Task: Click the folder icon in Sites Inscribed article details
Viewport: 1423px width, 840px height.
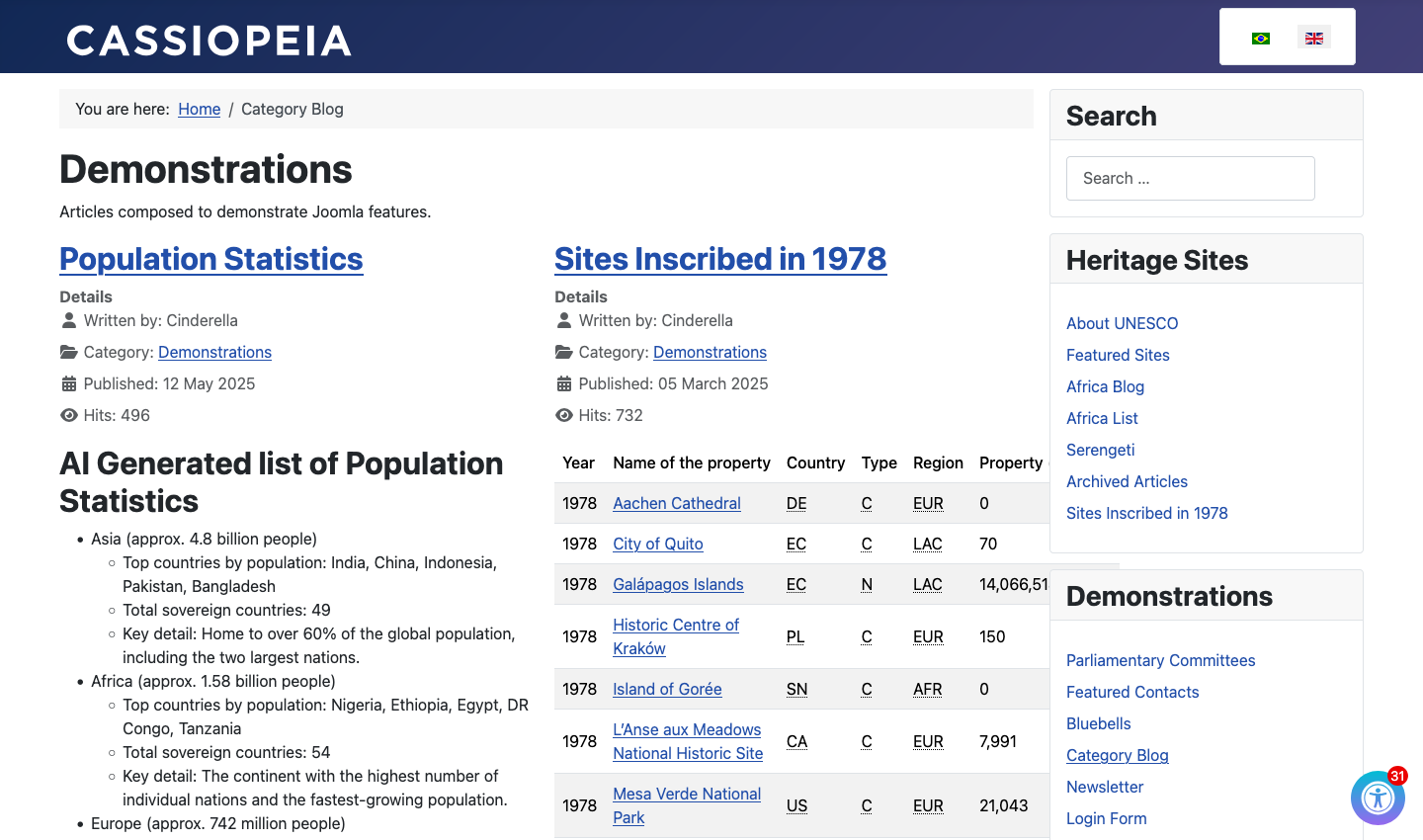Action: click(563, 352)
